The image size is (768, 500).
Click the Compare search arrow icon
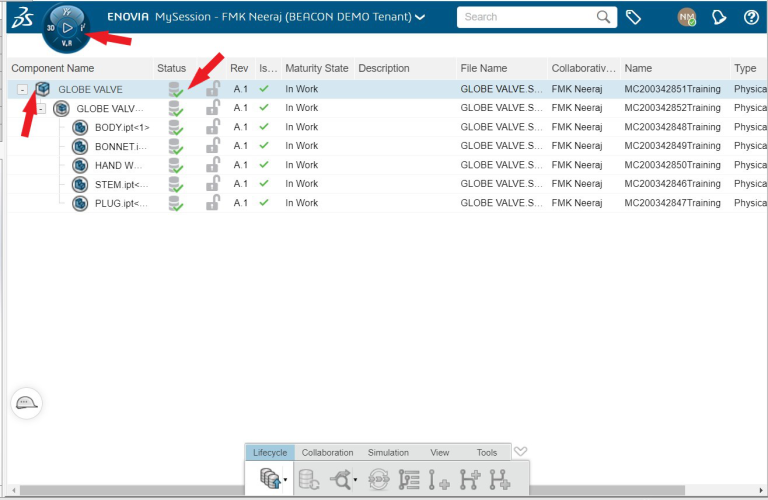[340, 479]
